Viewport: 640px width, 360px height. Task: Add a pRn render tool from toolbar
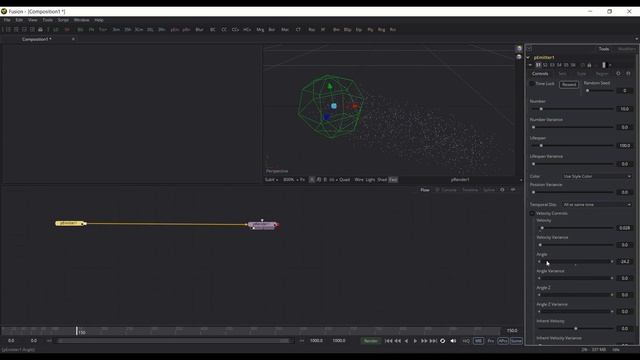(x=186, y=30)
